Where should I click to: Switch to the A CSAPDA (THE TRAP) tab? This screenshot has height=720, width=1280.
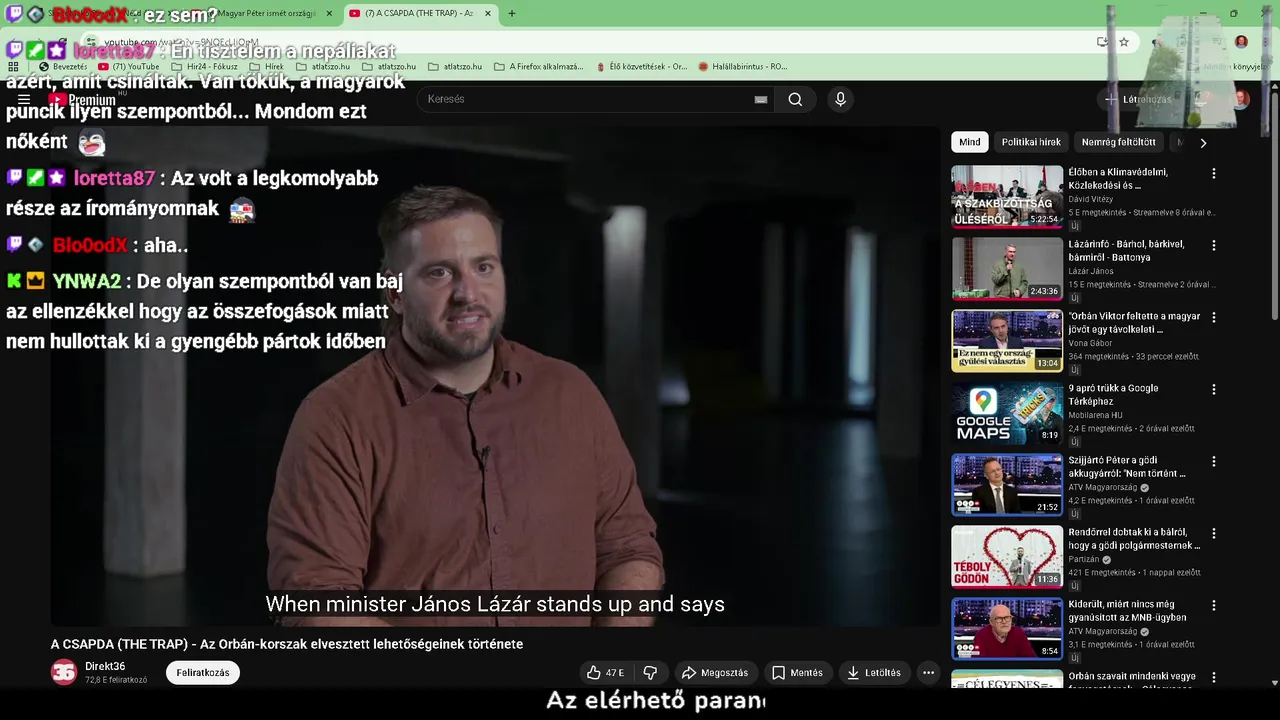420,13
